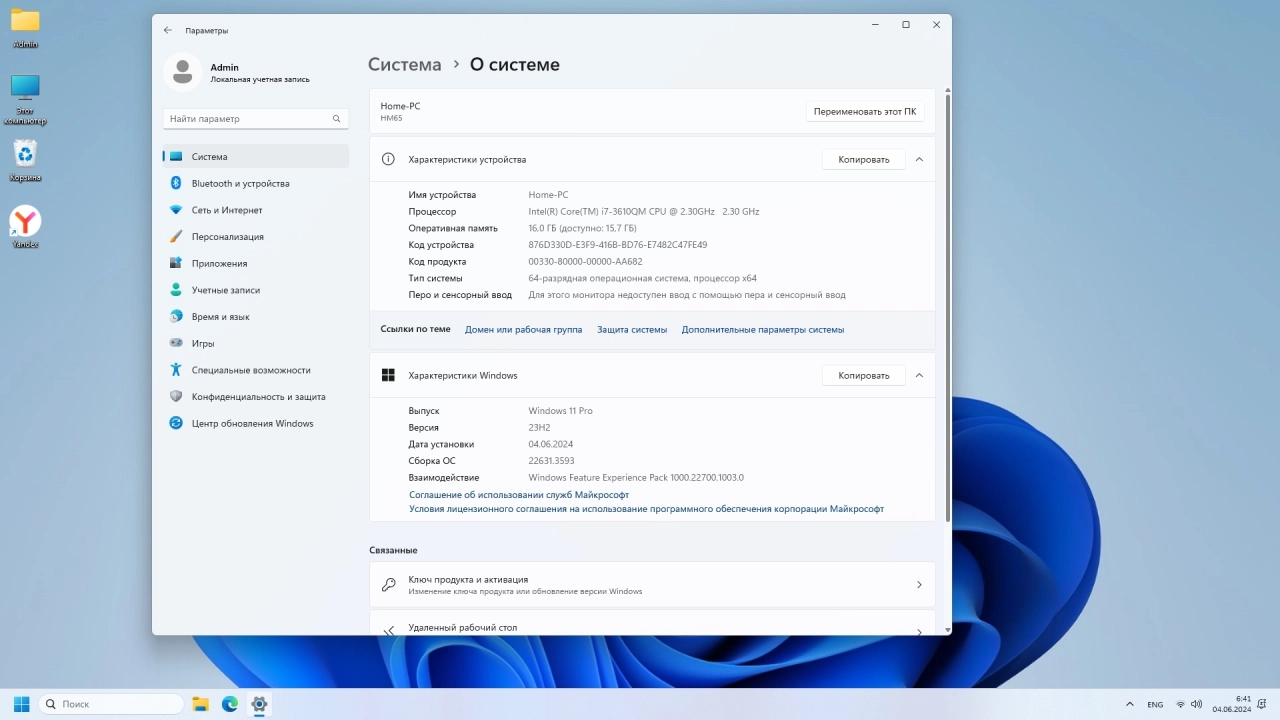Click the taskbar Поиск search box
The width and height of the screenshot is (1280, 720).
pos(111,704)
